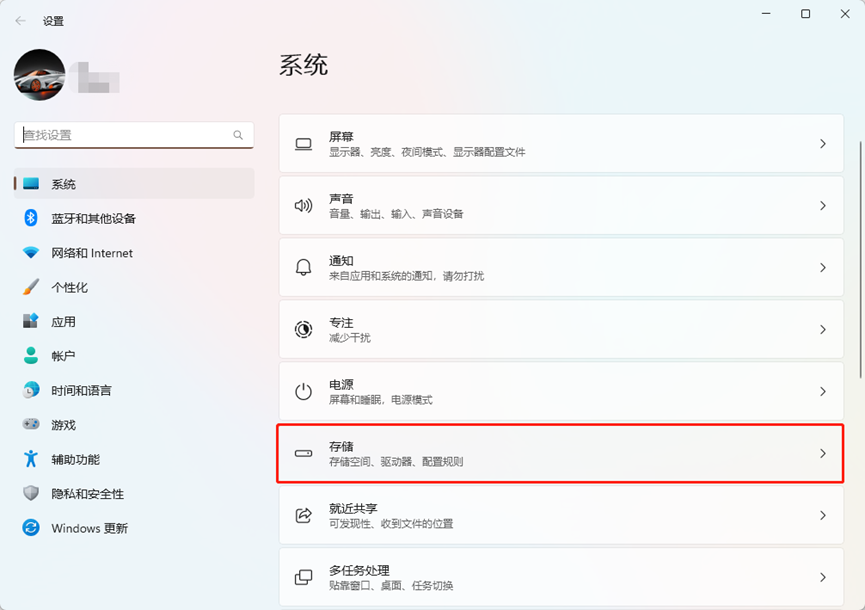This screenshot has height=610, width=865.
Task: Click the Storage drive icon
Action: tap(303, 453)
